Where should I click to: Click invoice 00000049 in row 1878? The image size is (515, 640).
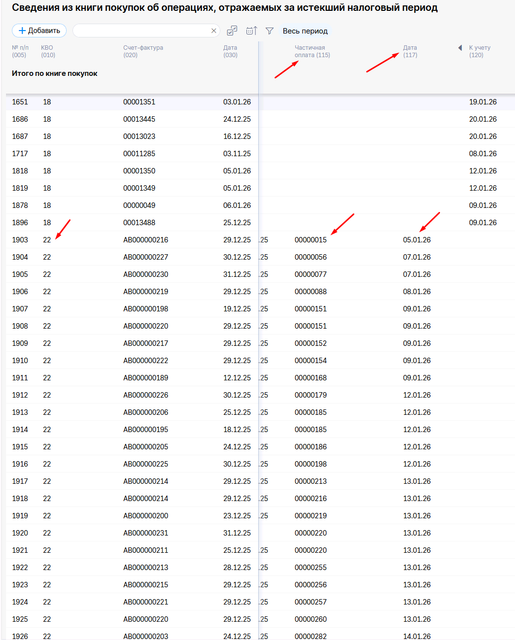(x=139, y=205)
